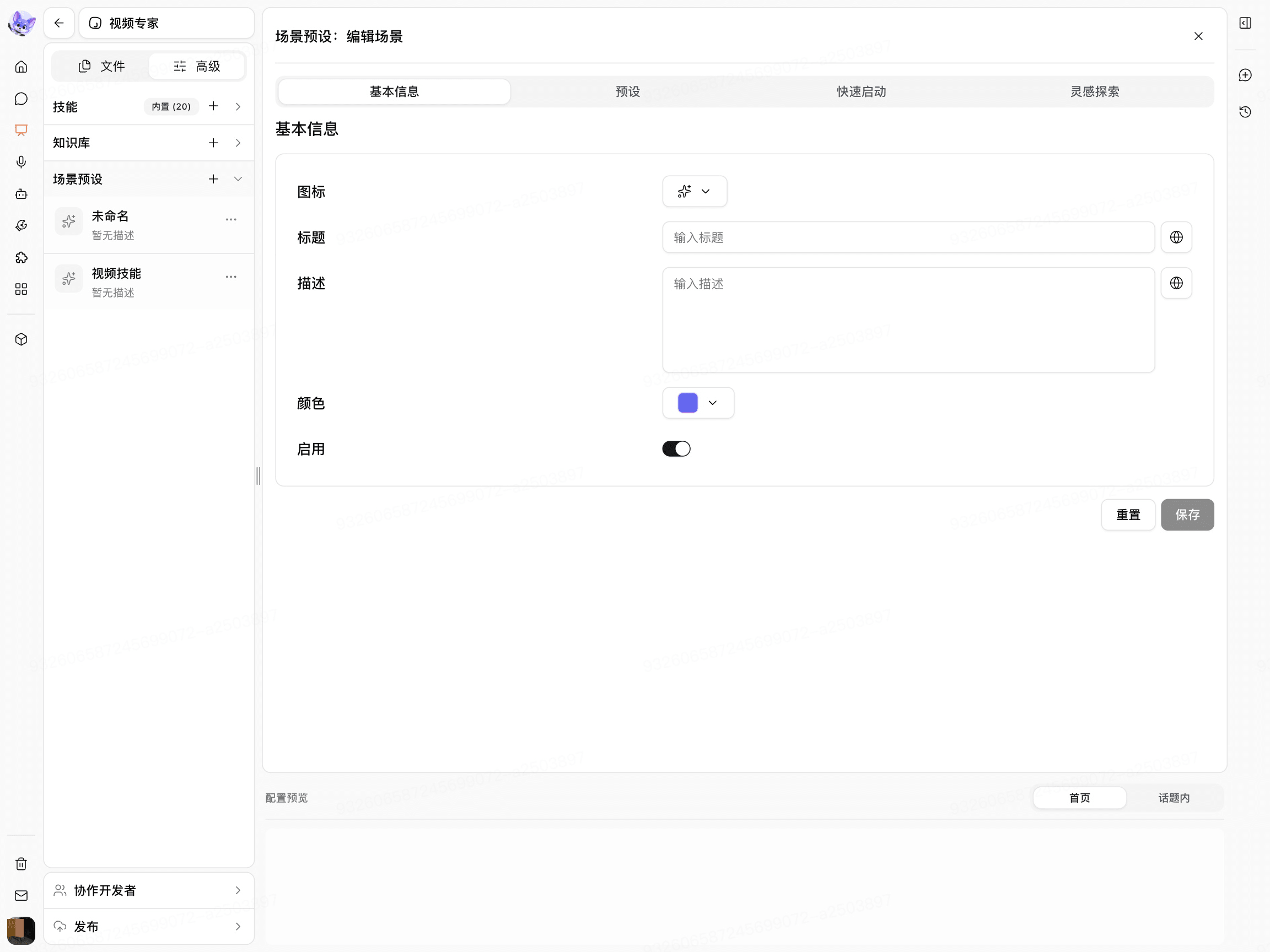Switch to the 文件 tab
Image resolution: width=1270 pixels, height=952 pixels.
(x=101, y=67)
